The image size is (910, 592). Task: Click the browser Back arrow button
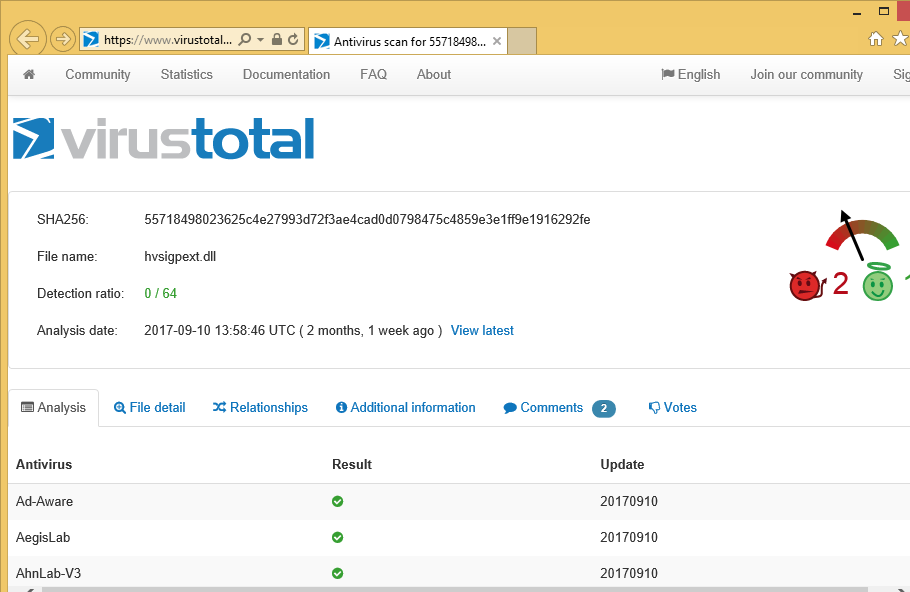pyautogui.click(x=28, y=39)
